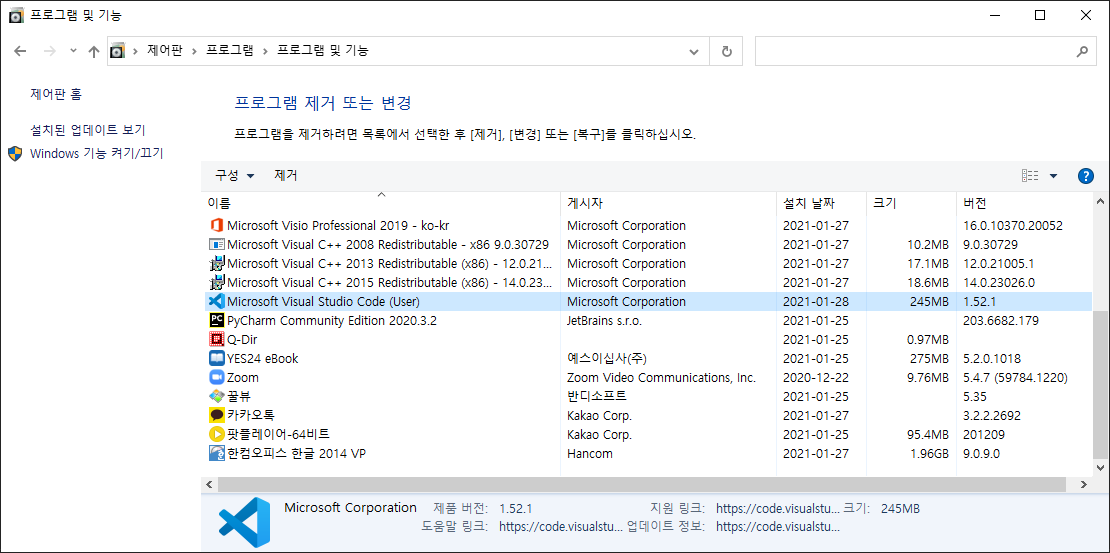Viewport: 1110px width, 553px height.
Task: Click the large VS Code logo in details pane
Action: [x=244, y=521]
